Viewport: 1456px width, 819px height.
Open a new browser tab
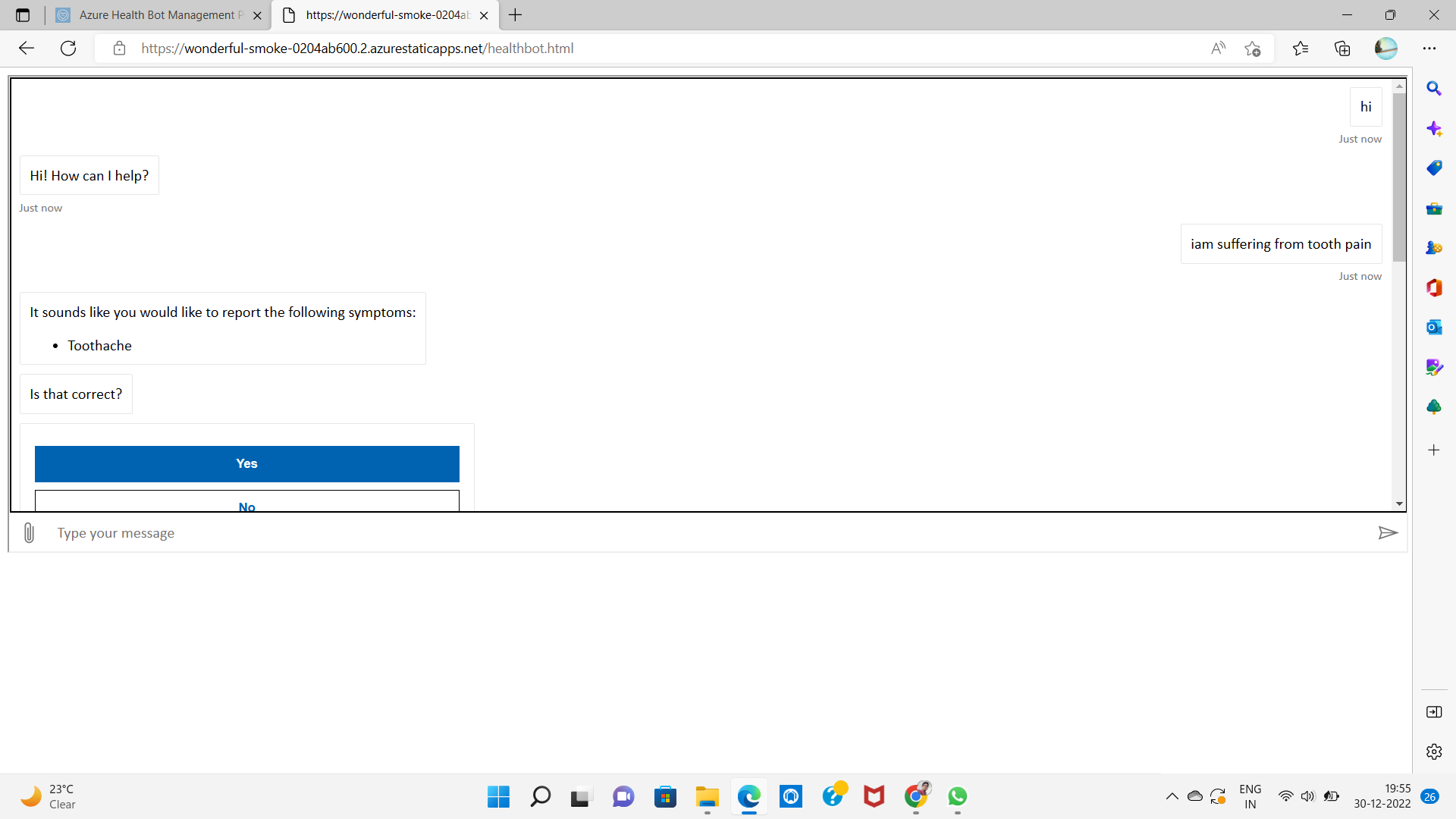(x=516, y=15)
